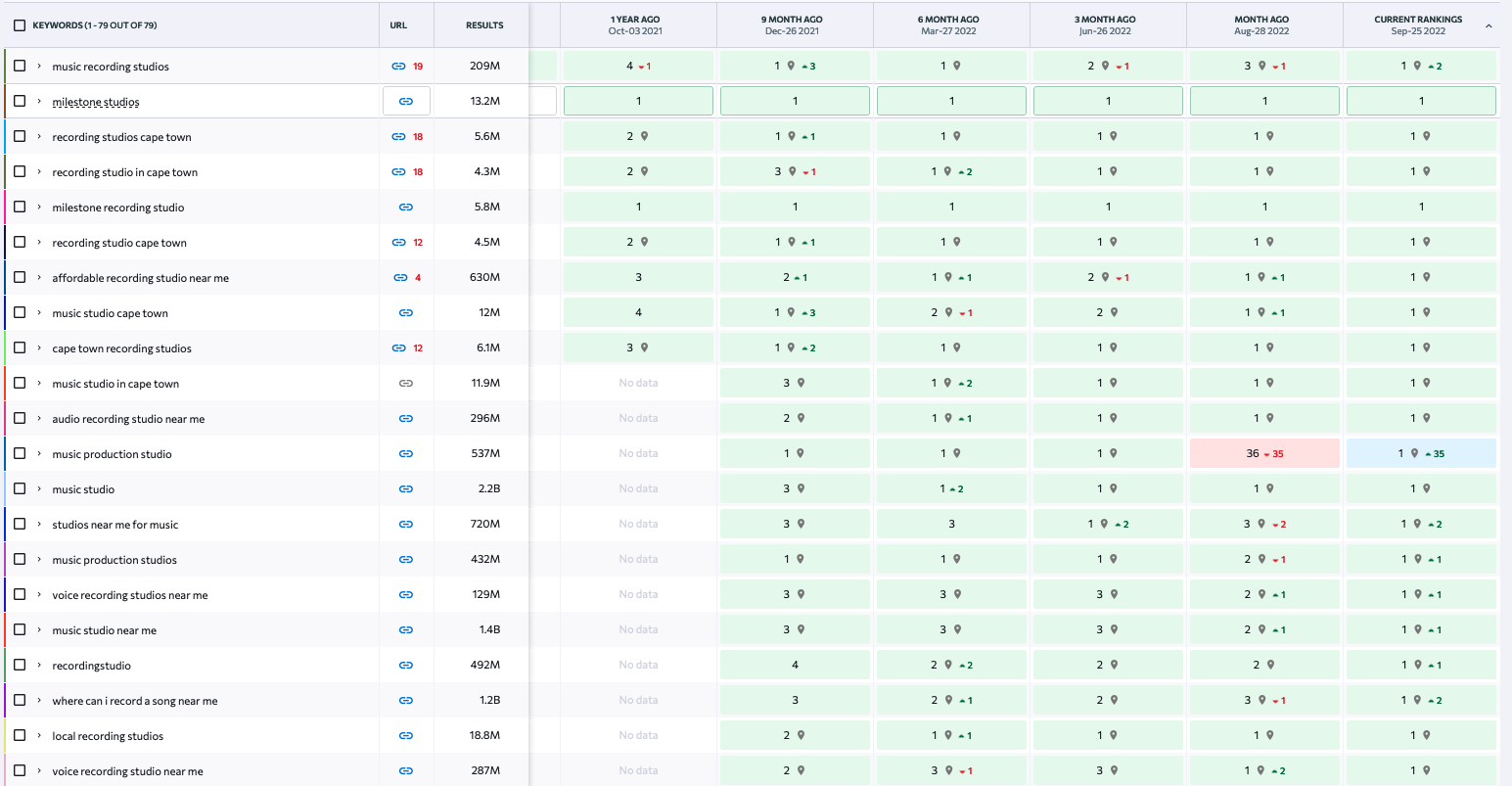The image size is (1512, 786).
Task: Select checkbox for music studio near me
Action: (x=20, y=630)
